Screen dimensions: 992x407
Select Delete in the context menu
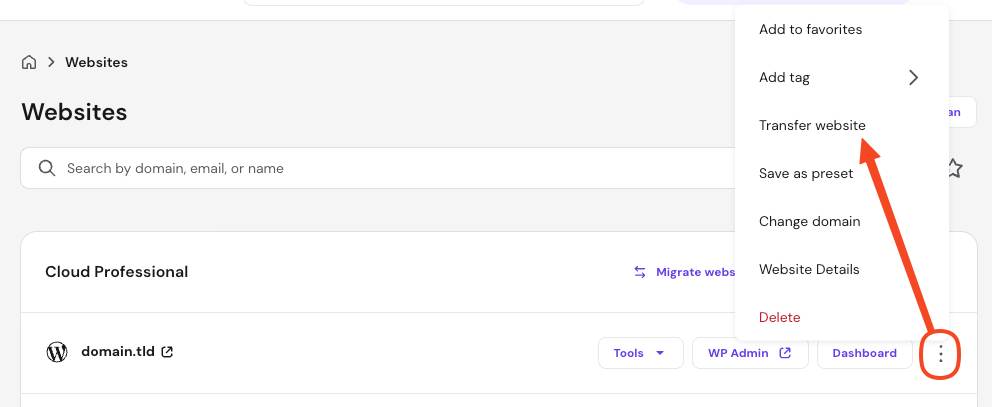(780, 317)
